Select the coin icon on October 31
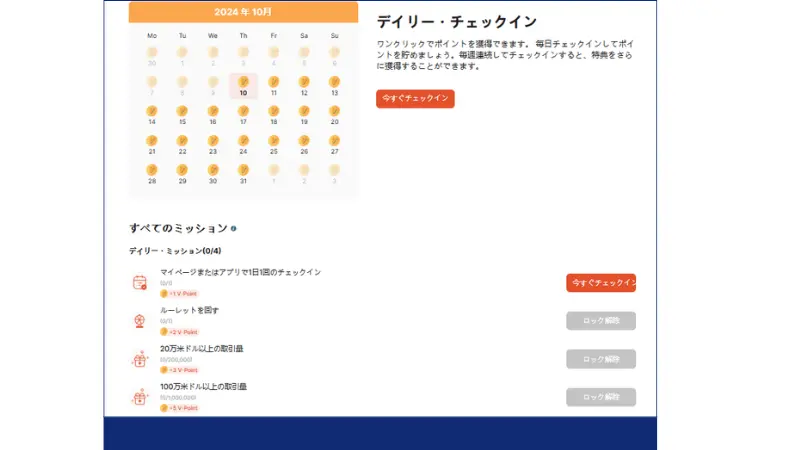Image resolution: width=800 pixels, height=450 pixels. (243, 170)
